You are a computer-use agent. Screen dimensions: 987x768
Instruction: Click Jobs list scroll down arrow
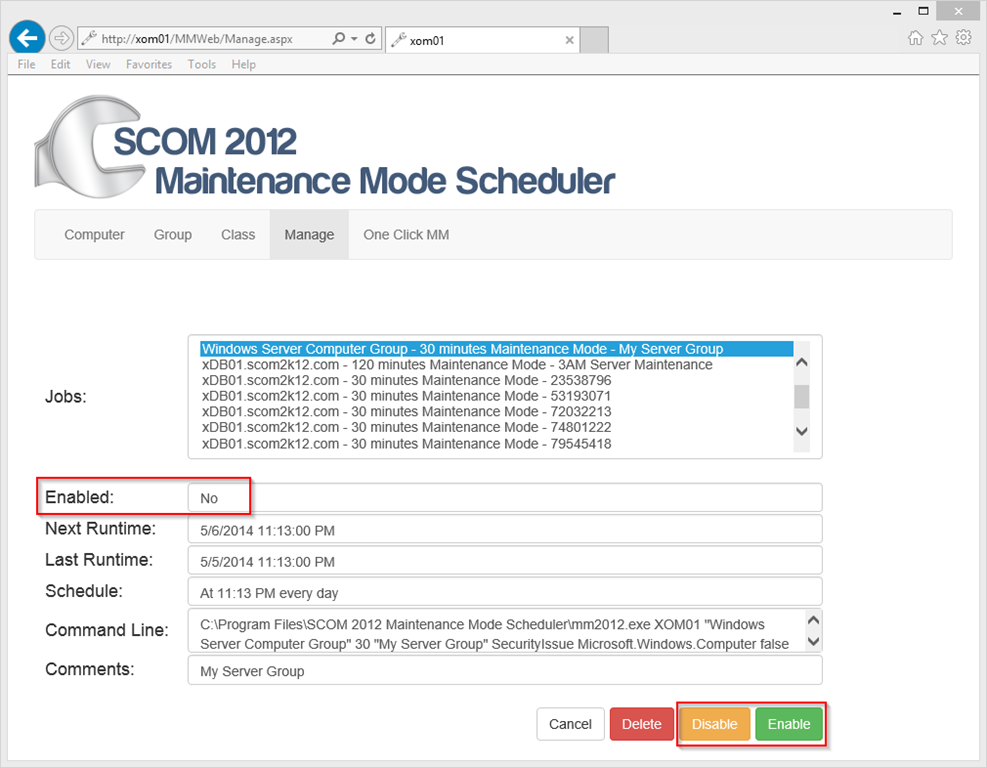point(801,431)
